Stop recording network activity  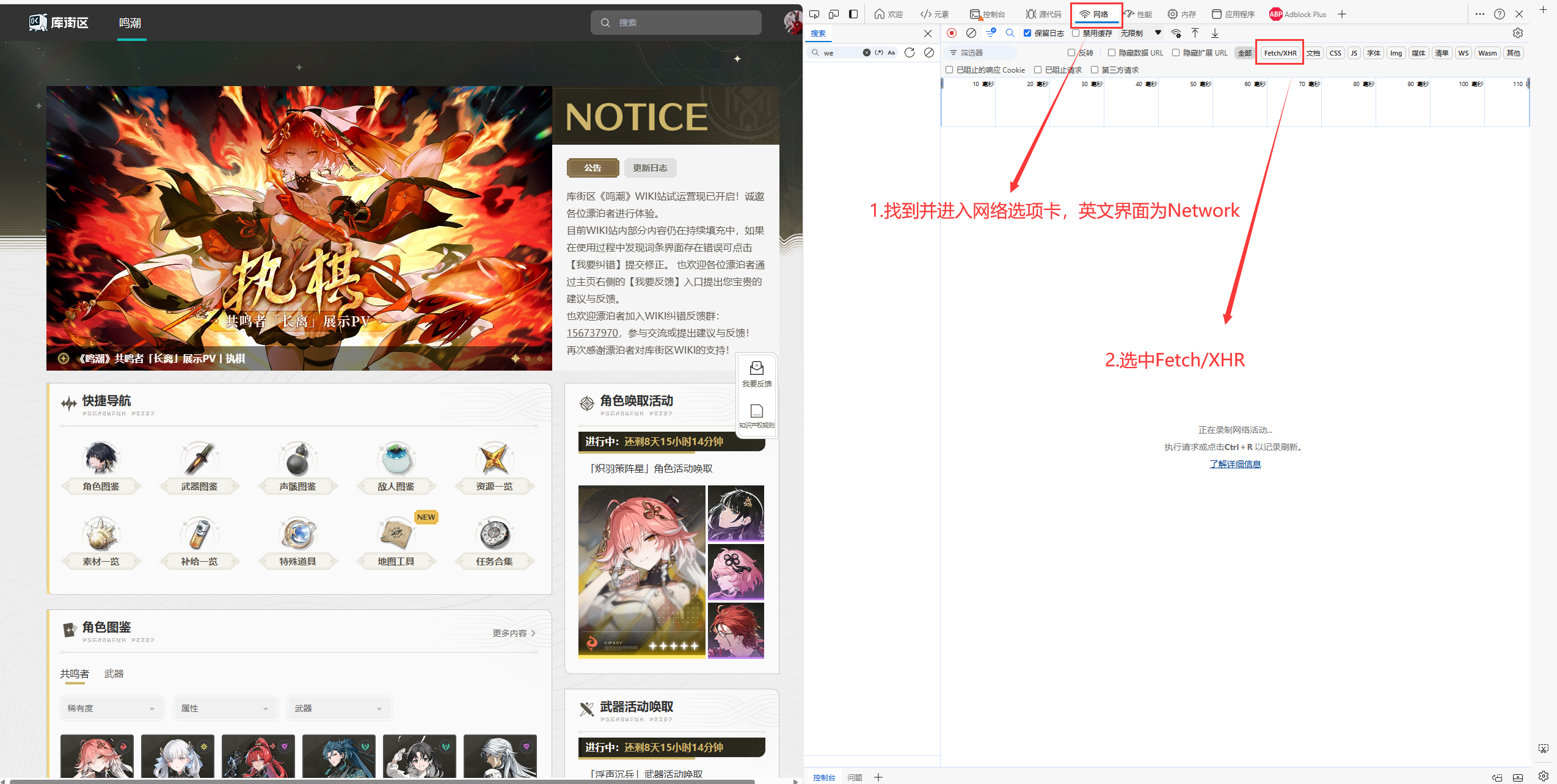coord(952,33)
